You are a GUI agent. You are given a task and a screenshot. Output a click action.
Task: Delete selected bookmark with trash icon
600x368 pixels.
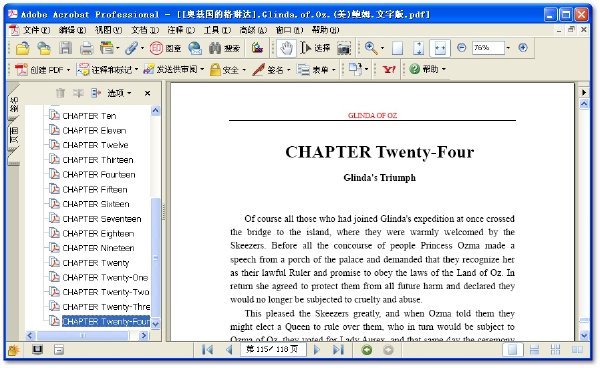click(60, 93)
